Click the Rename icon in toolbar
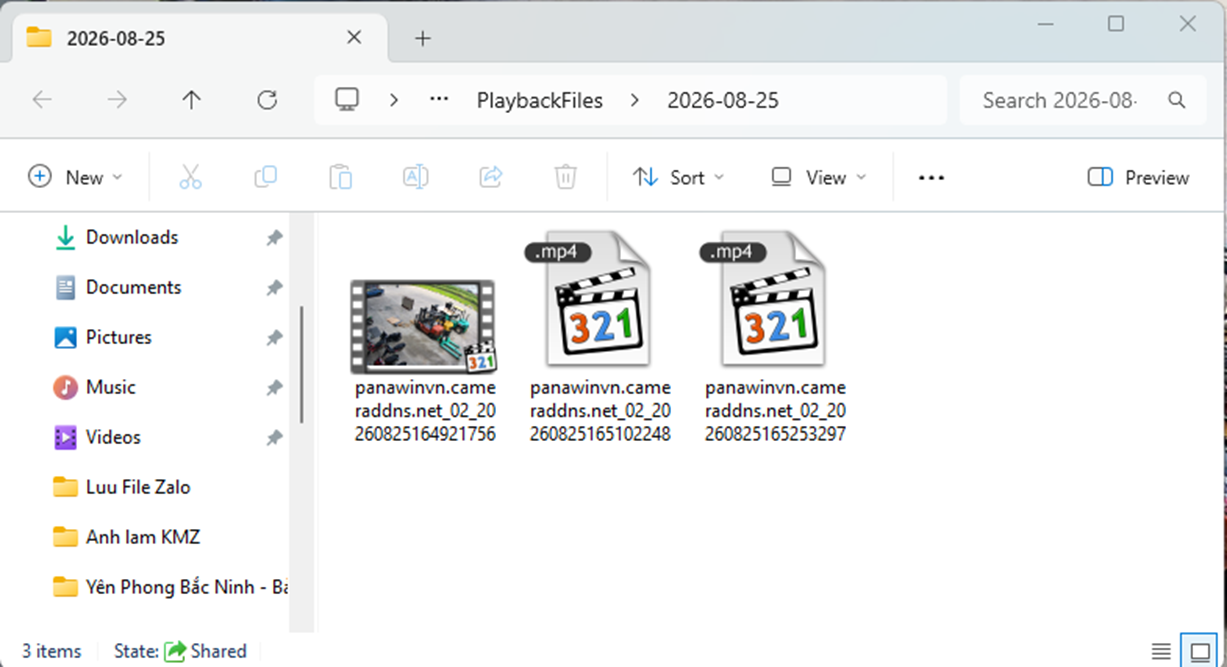The width and height of the screenshot is (1227, 667). click(415, 178)
